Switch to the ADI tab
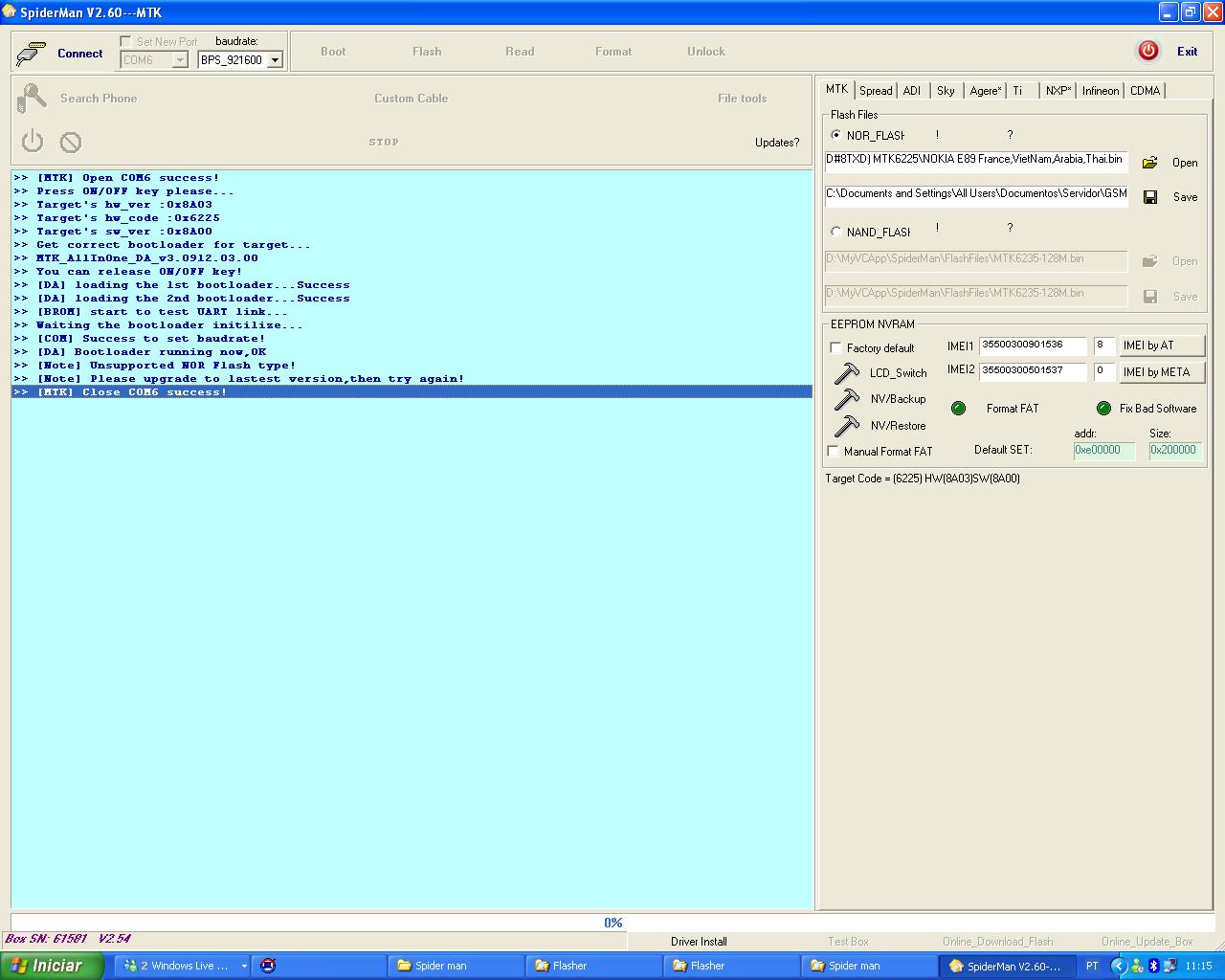 click(912, 90)
